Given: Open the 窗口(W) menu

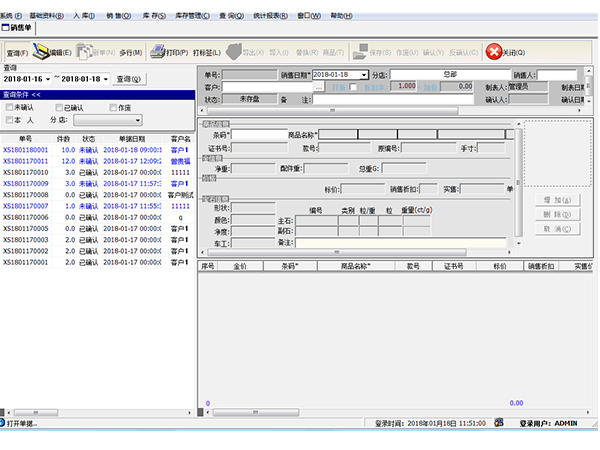Looking at the screenshot, I should [309, 16].
